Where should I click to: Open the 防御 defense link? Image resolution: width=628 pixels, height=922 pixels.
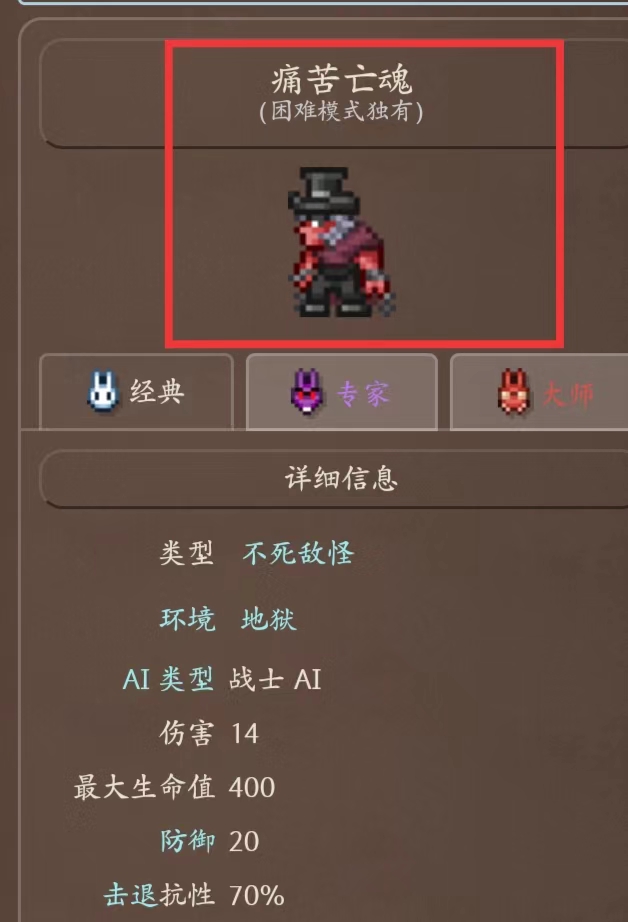click(188, 841)
